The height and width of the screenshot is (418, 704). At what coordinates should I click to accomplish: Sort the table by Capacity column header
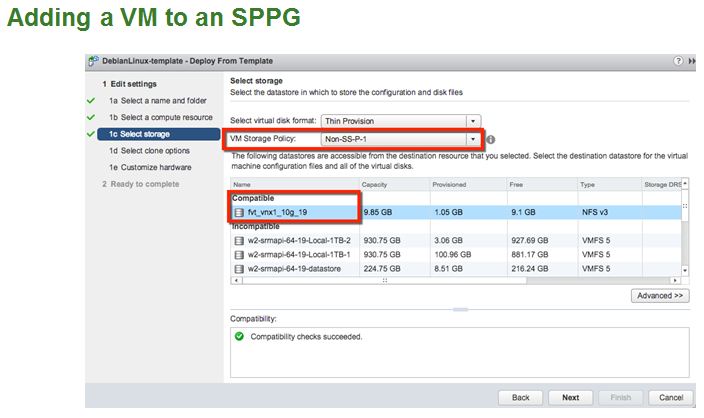coord(375,185)
